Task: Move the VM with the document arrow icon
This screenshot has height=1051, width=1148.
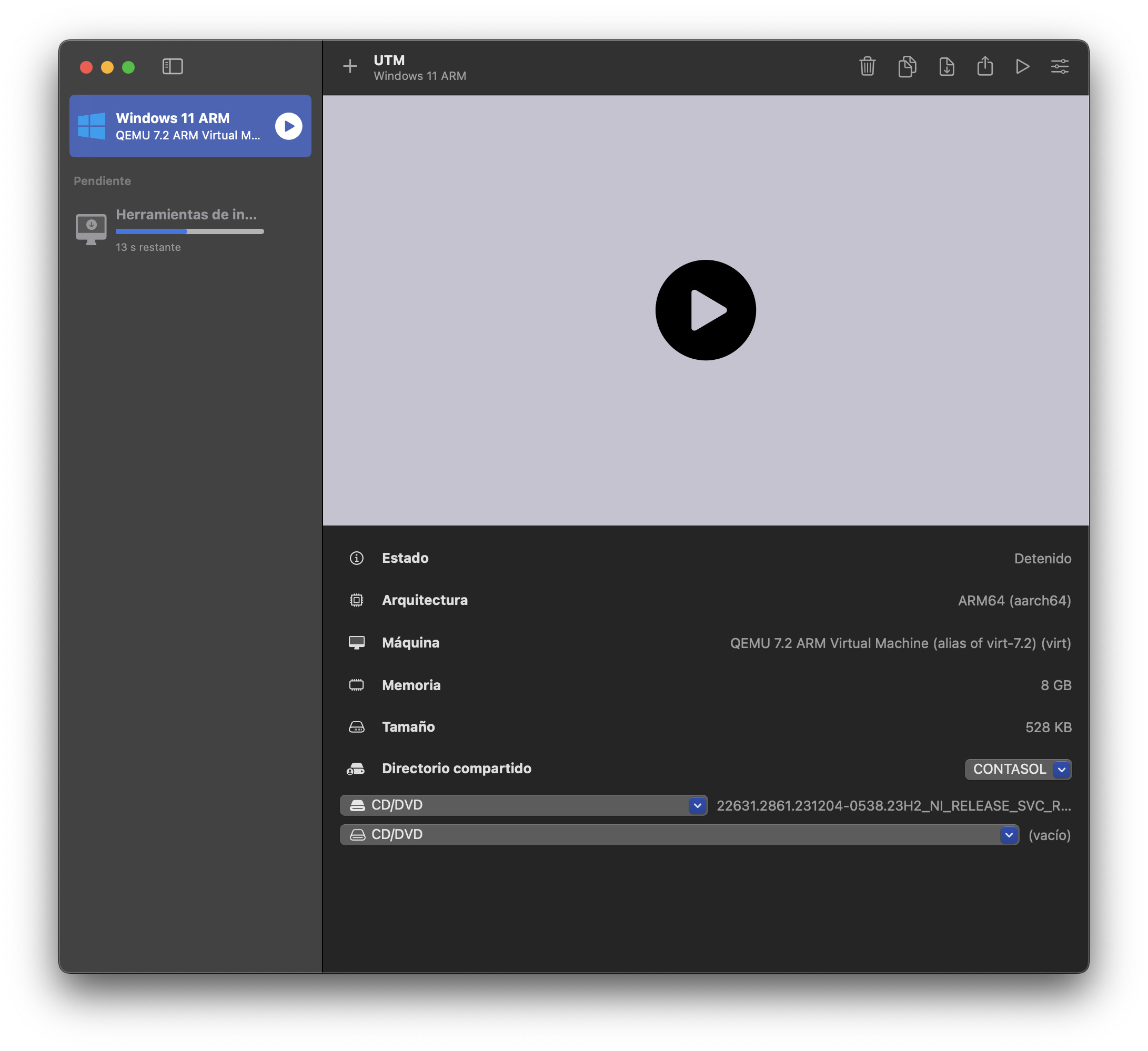Action: coord(946,67)
